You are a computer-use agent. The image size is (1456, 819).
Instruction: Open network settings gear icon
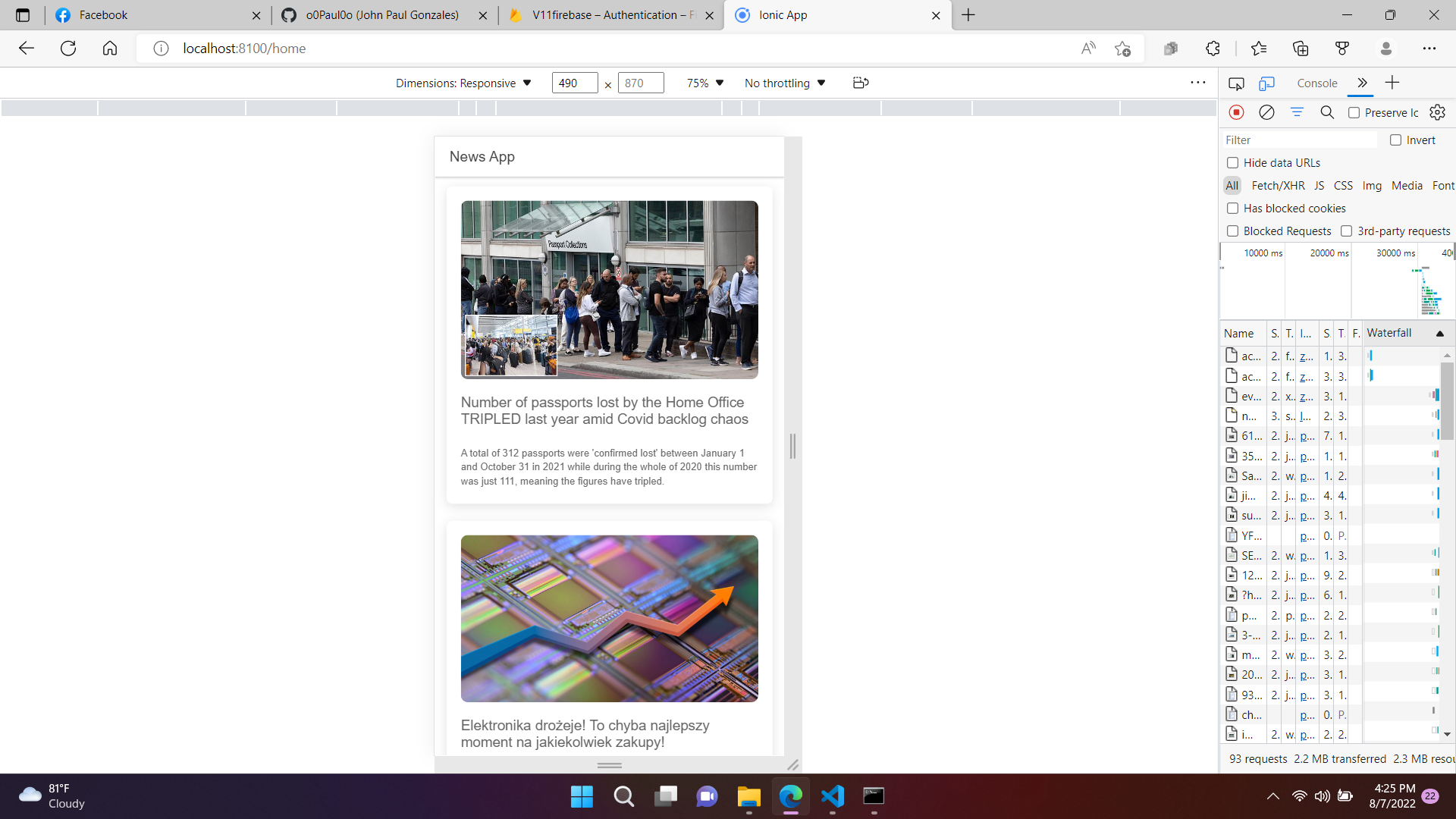tap(1437, 112)
